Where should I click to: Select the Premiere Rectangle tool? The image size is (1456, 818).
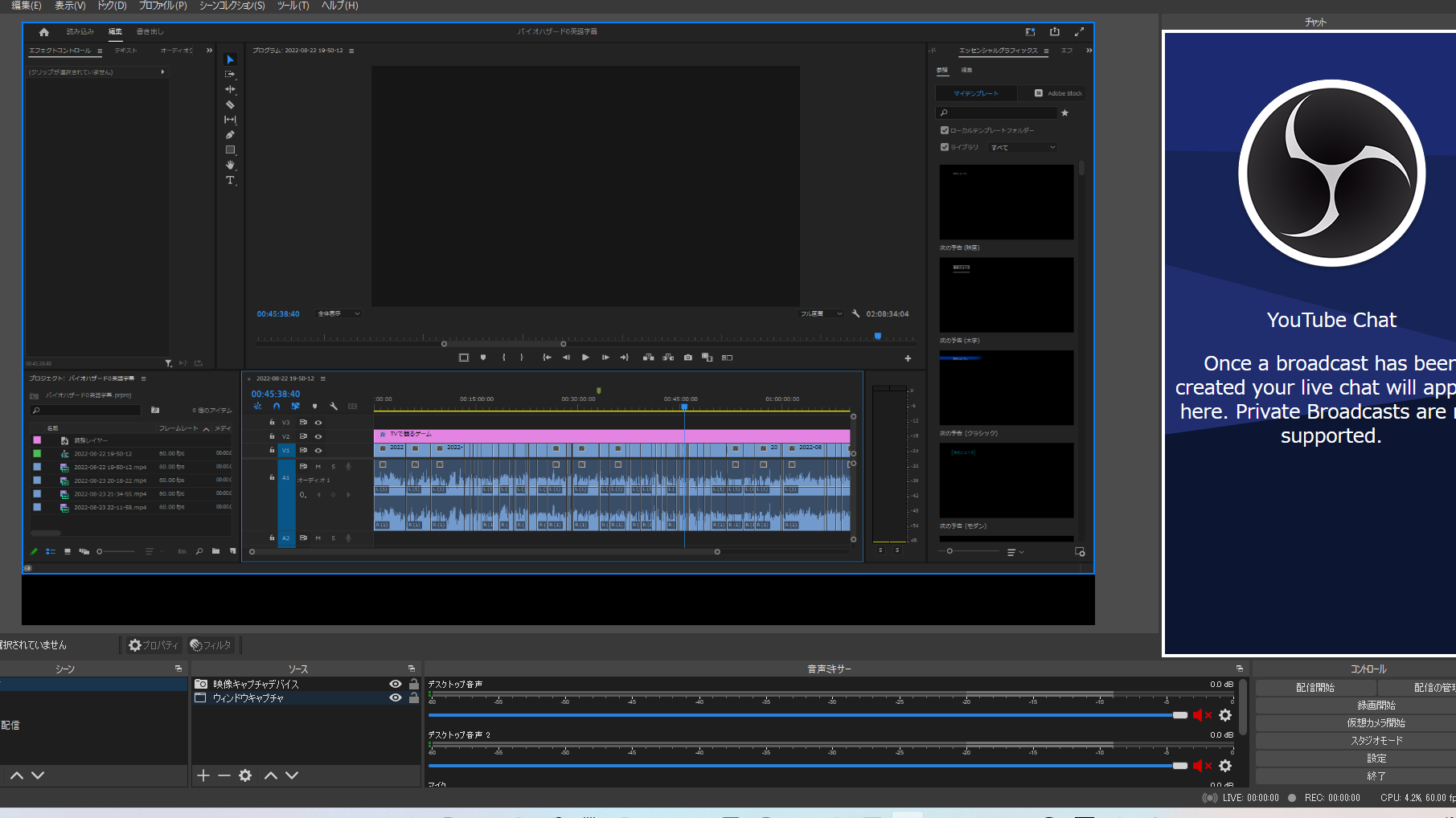pyautogui.click(x=231, y=150)
